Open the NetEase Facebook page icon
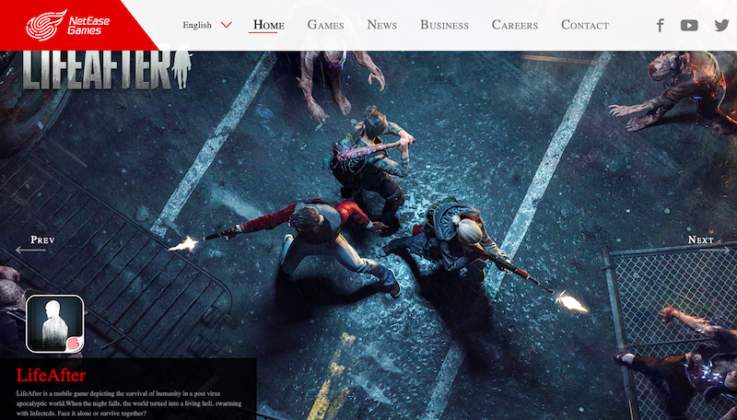The width and height of the screenshot is (737, 420). tap(660, 25)
